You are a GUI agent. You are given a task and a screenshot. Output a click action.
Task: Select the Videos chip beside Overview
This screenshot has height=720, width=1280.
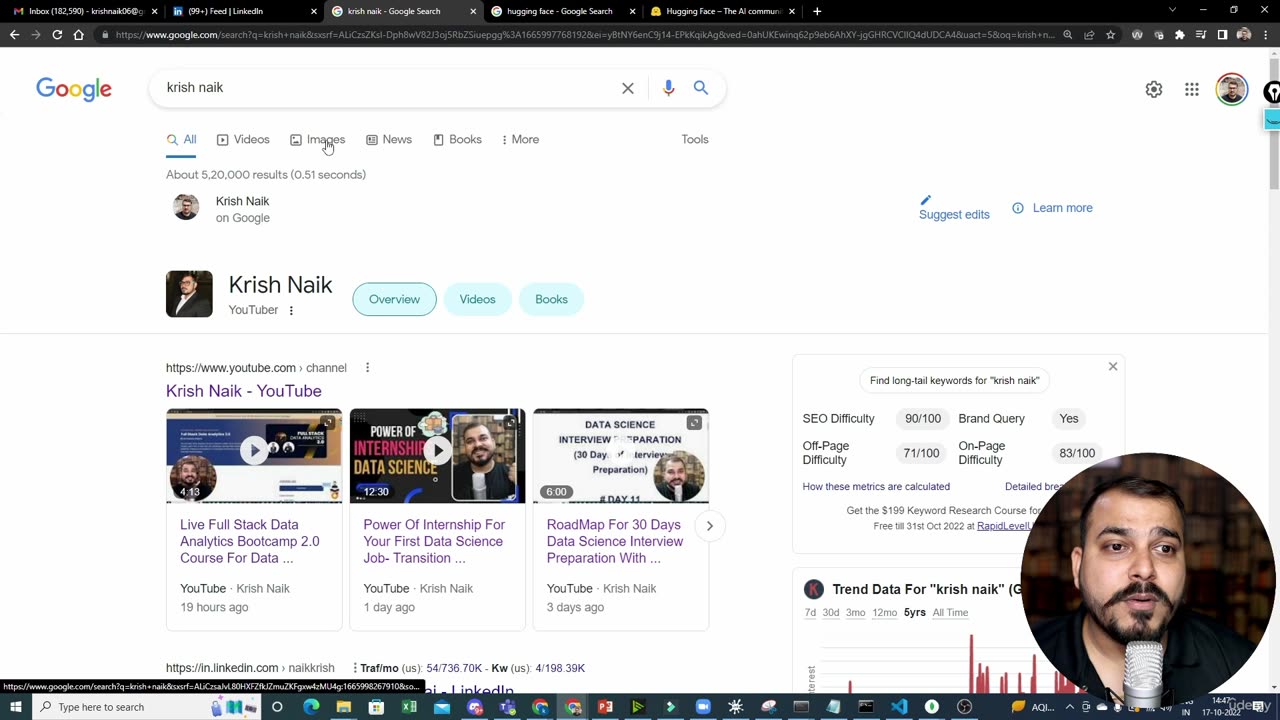click(x=477, y=299)
